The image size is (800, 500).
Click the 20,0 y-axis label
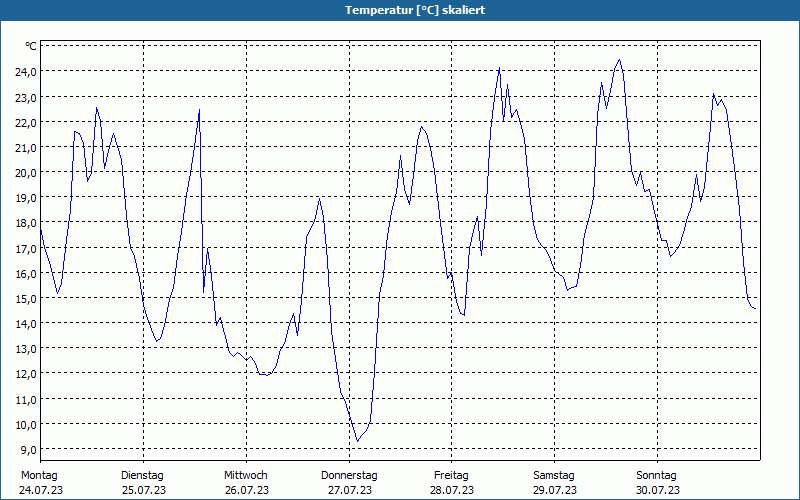coord(26,173)
